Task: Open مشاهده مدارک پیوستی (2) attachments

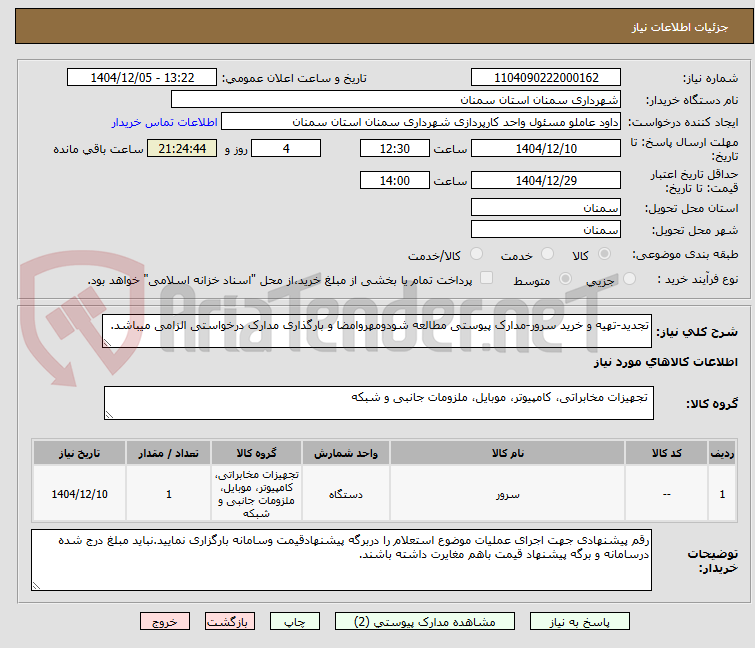Action: coord(425,622)
